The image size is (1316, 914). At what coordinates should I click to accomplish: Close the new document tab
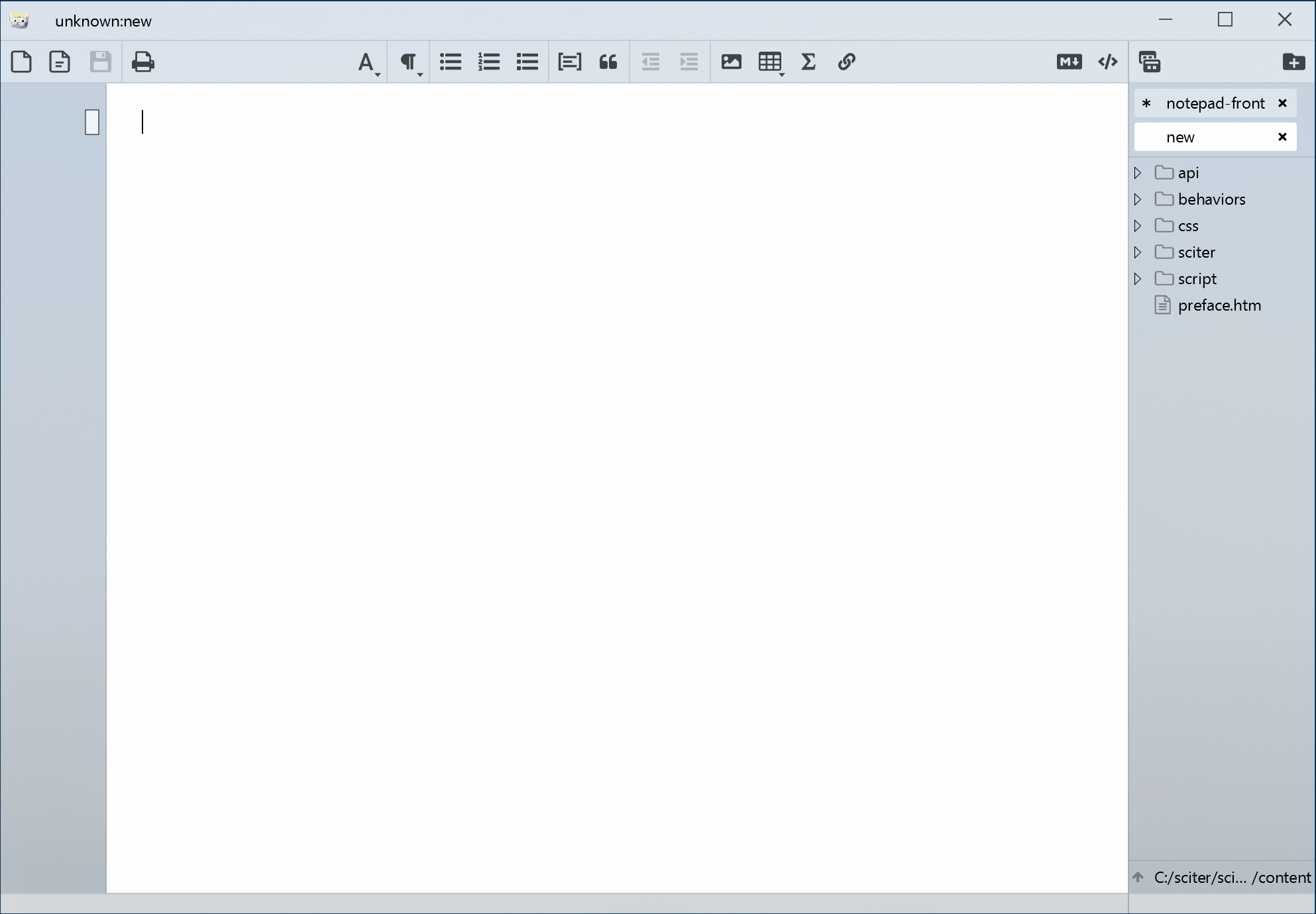click(1282, 137)
